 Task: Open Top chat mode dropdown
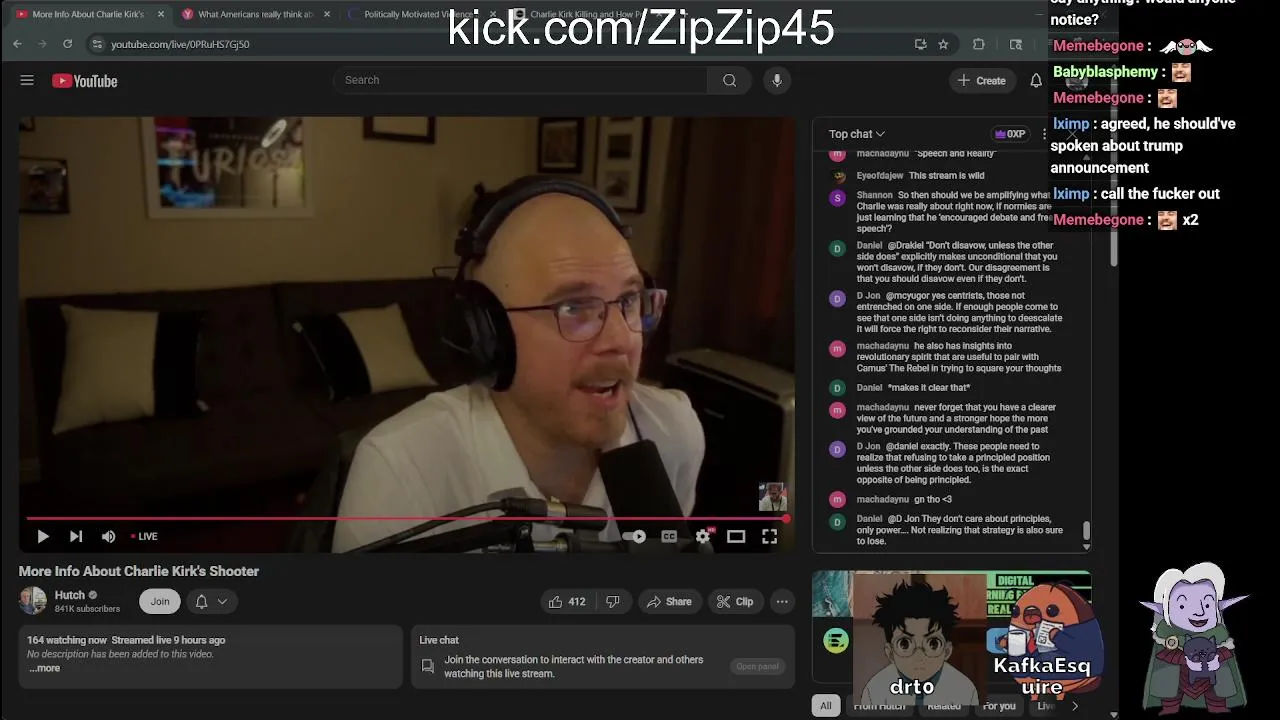pos(857,134)
